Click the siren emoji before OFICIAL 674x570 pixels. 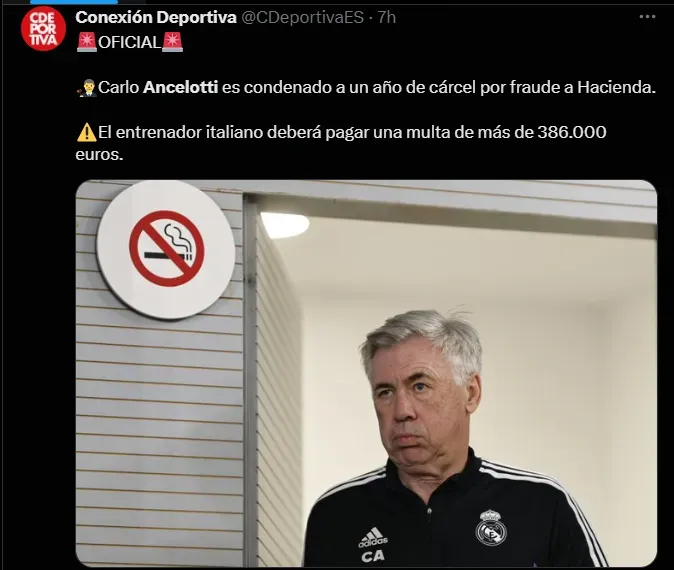click(87, 42)
